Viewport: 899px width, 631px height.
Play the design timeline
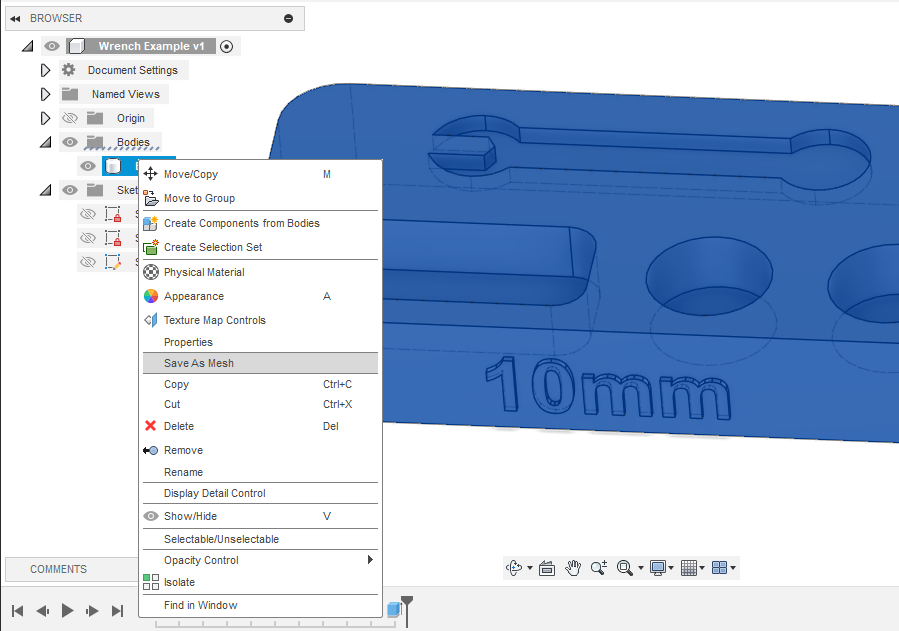67,611
